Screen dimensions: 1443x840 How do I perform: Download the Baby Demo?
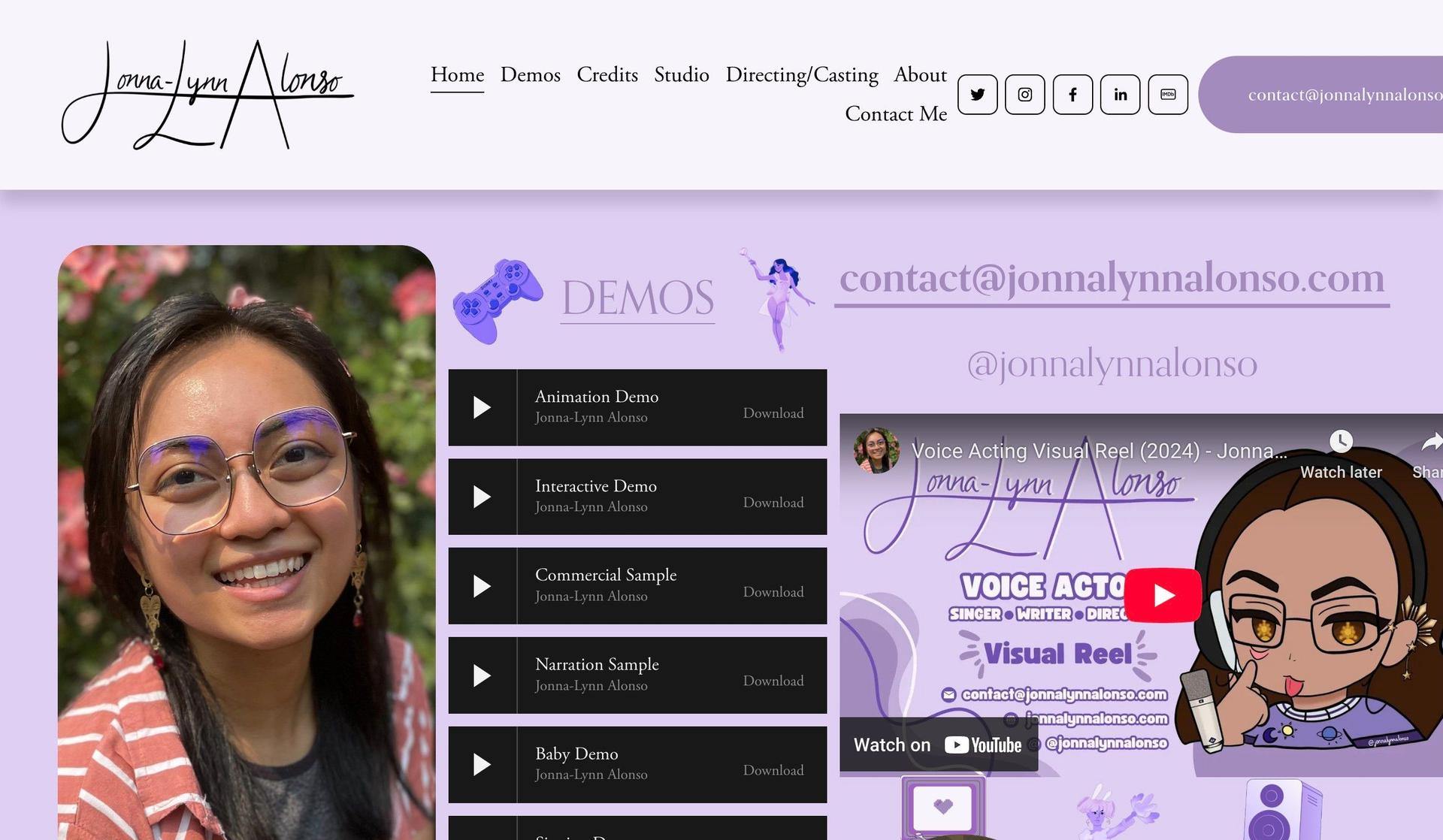point(773,770)
